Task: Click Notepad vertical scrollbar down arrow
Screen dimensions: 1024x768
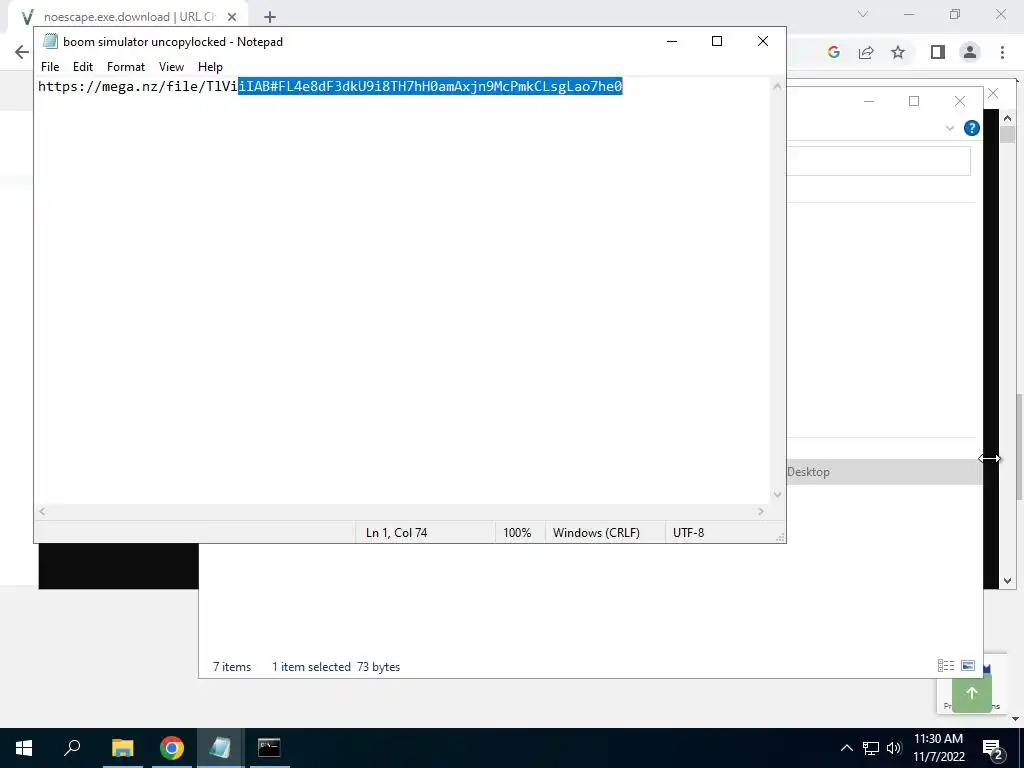Action: (x=777, y=494)
